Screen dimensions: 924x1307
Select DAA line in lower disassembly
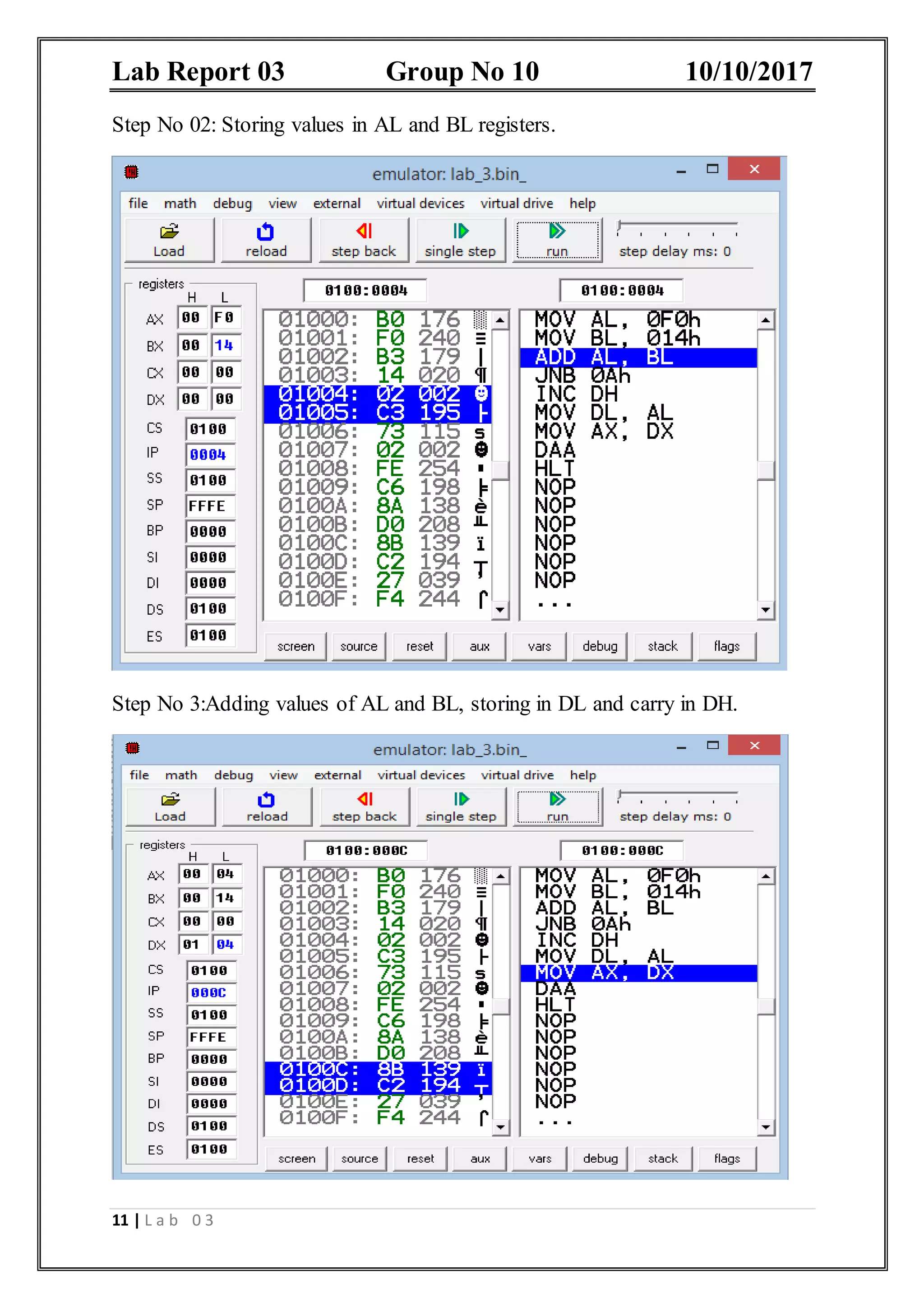639,989
